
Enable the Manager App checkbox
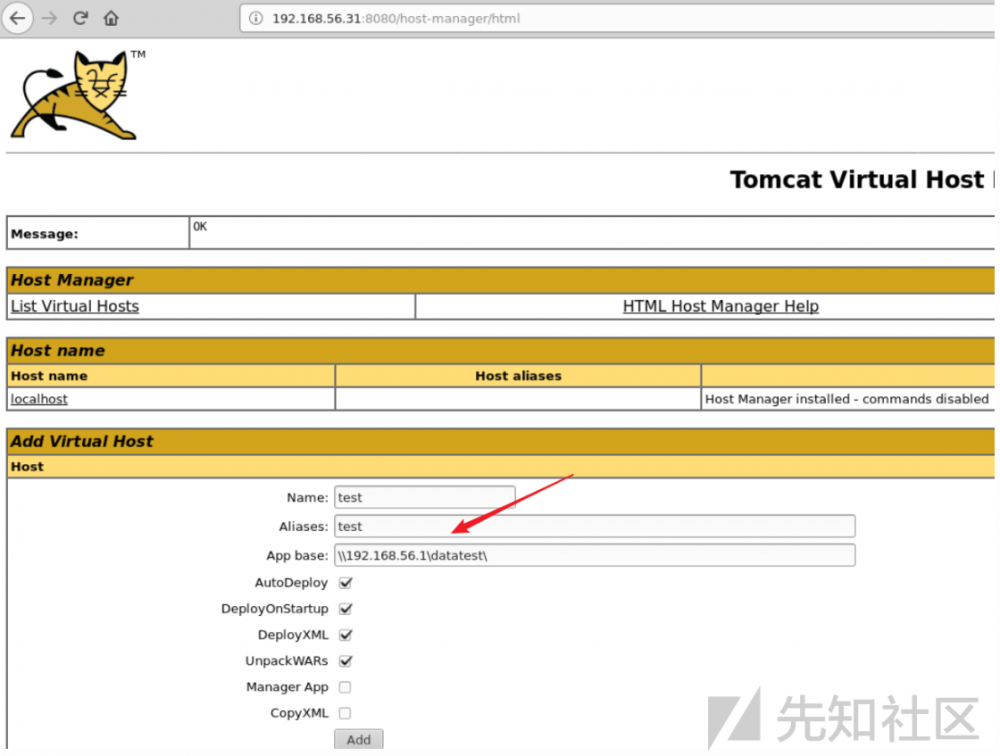click(345, 687)
